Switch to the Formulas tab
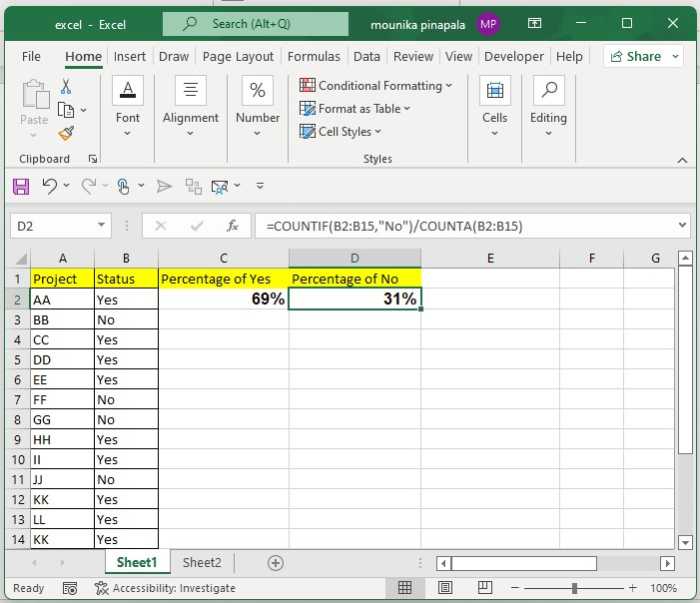This screenshot has width=700, height=603. pyautogui.click(x=313, y=57)
